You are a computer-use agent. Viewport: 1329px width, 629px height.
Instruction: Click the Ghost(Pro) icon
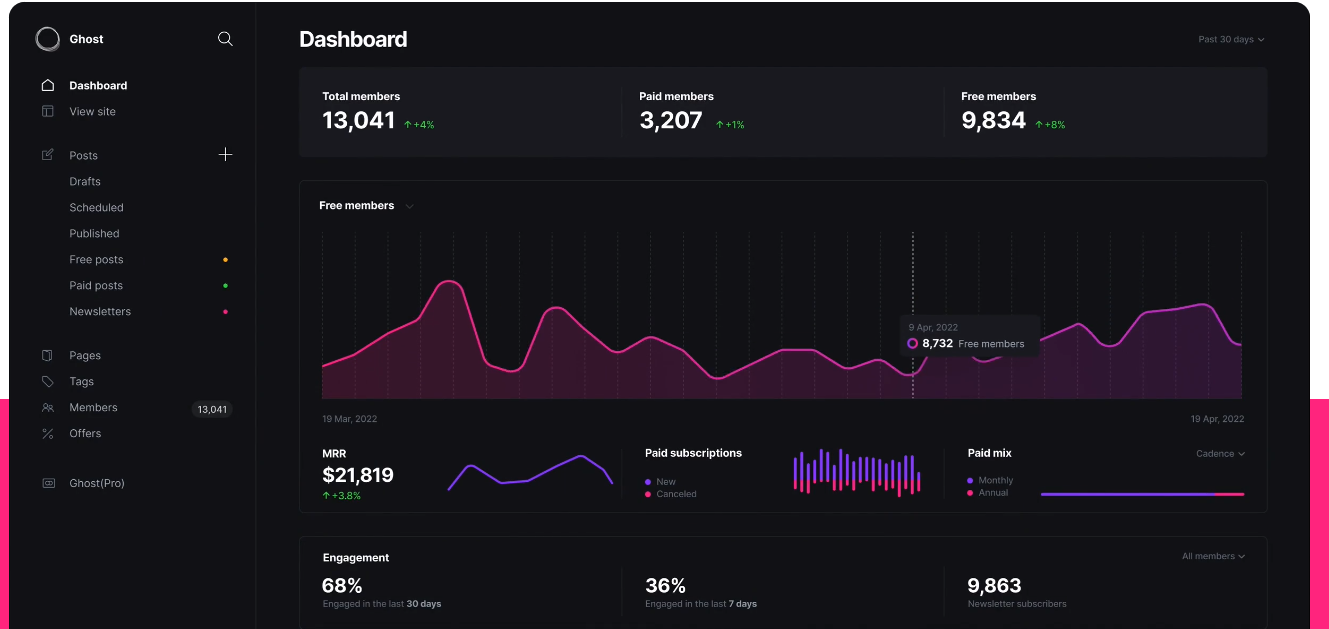pyautogui.click(x=48, y=483)
